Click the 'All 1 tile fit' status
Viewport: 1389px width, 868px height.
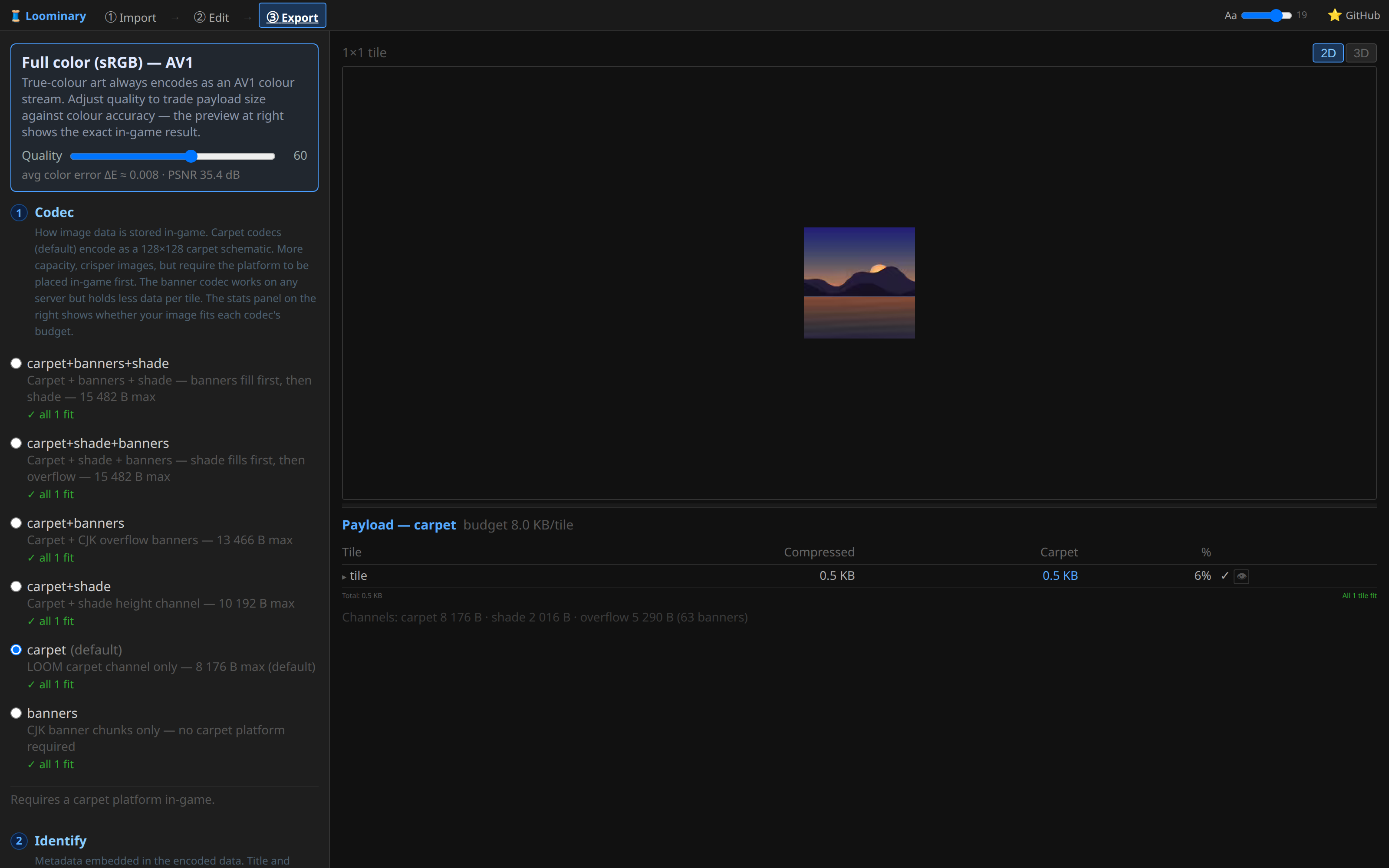1359,595
